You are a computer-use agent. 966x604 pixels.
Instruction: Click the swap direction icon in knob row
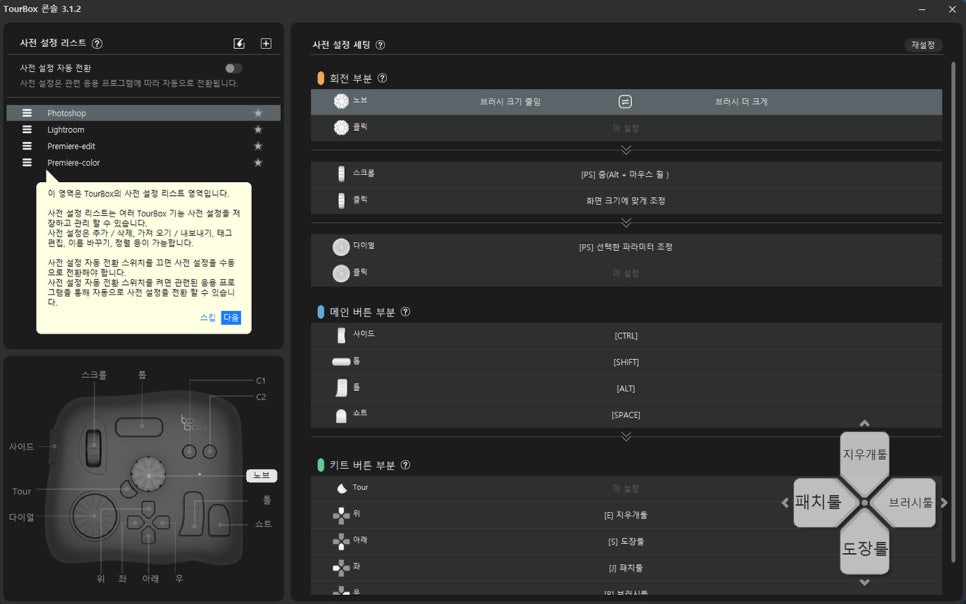(x=625, y=102)
